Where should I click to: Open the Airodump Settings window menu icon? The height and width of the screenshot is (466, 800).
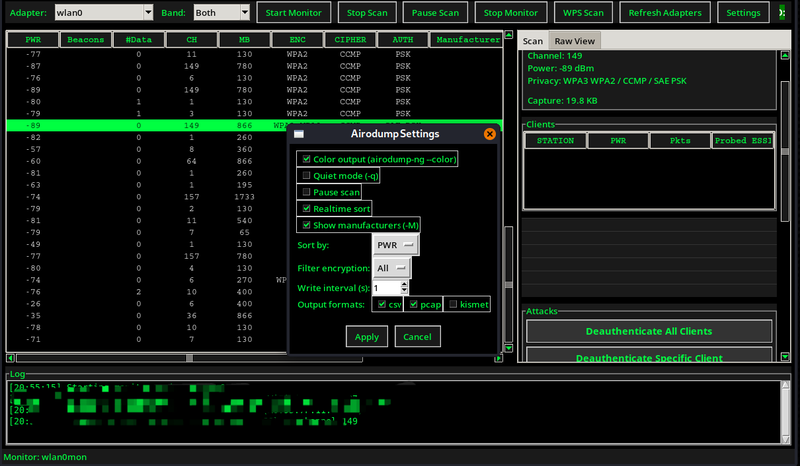click(x=299, y=134)
